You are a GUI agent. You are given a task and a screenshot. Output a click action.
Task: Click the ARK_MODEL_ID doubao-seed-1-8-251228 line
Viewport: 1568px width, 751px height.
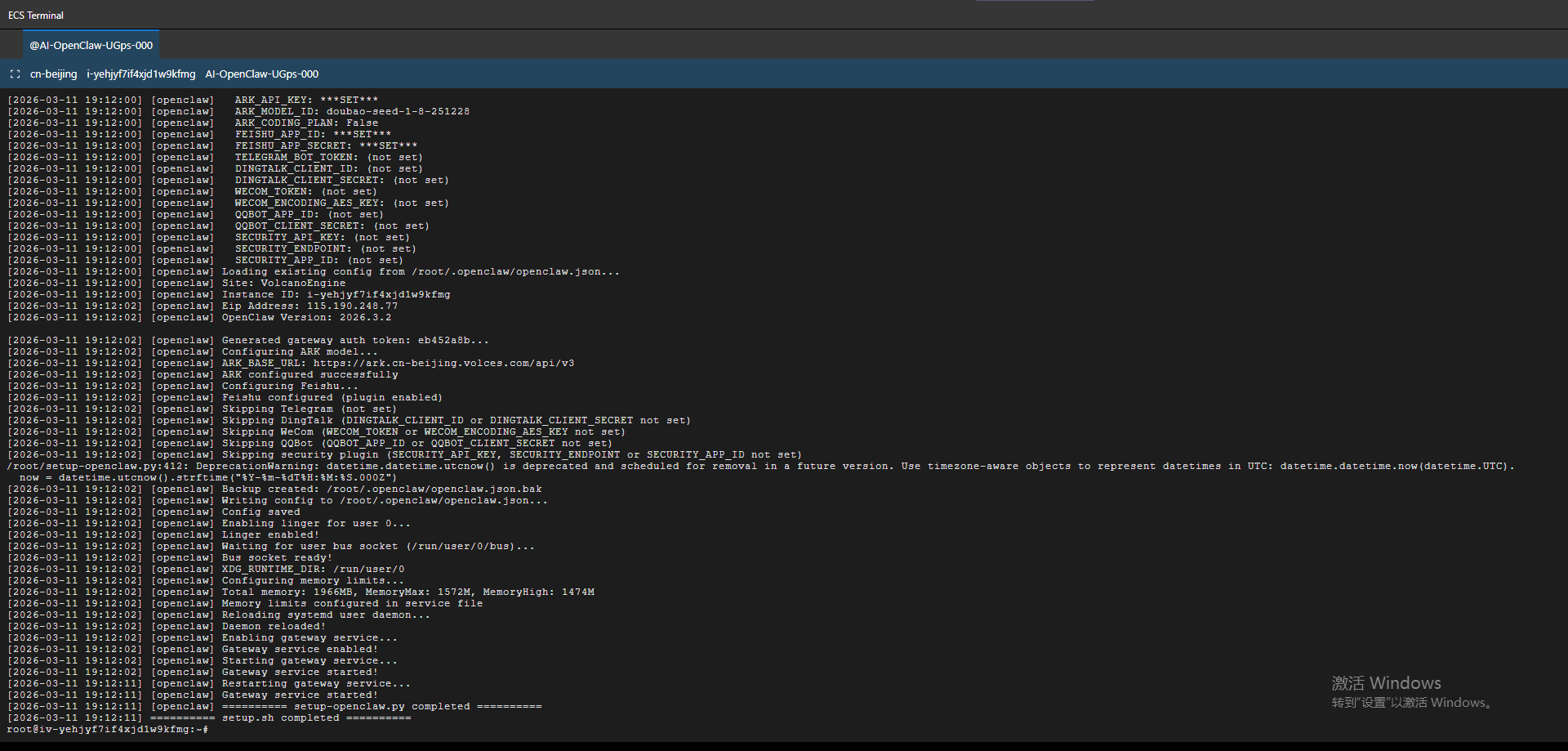(x=238, y=112)
